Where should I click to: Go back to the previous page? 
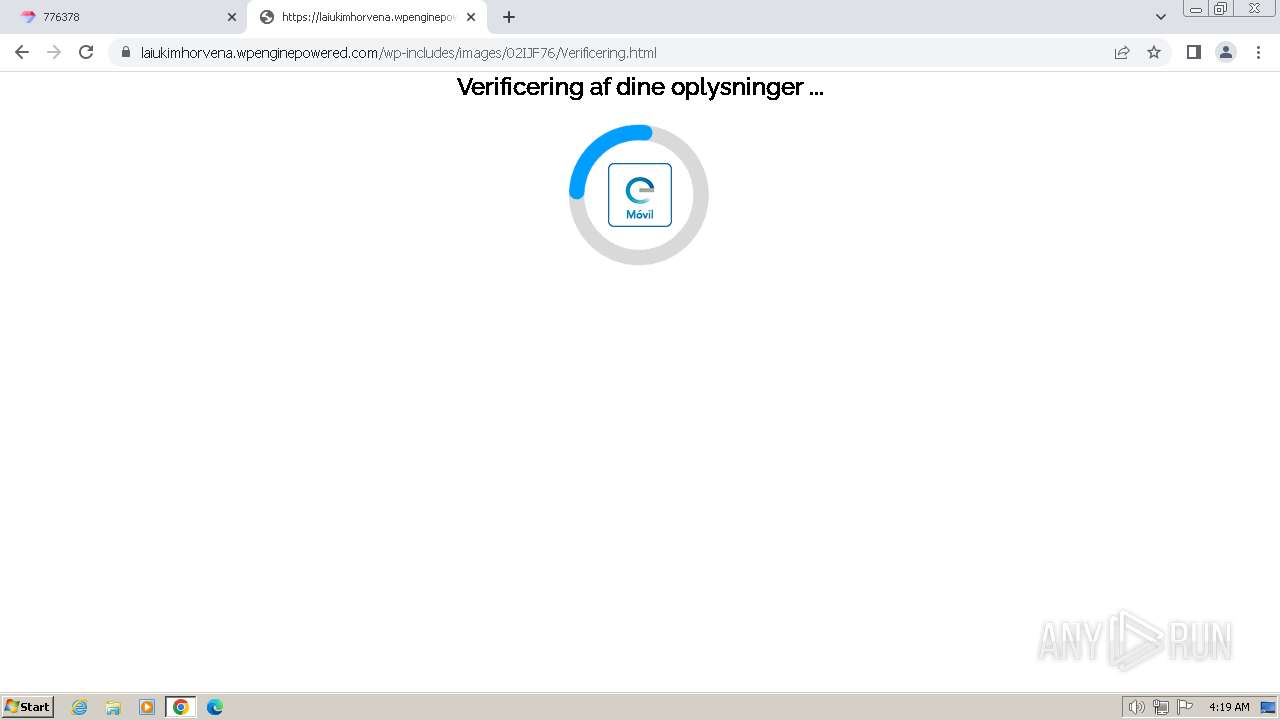(22, 52)
